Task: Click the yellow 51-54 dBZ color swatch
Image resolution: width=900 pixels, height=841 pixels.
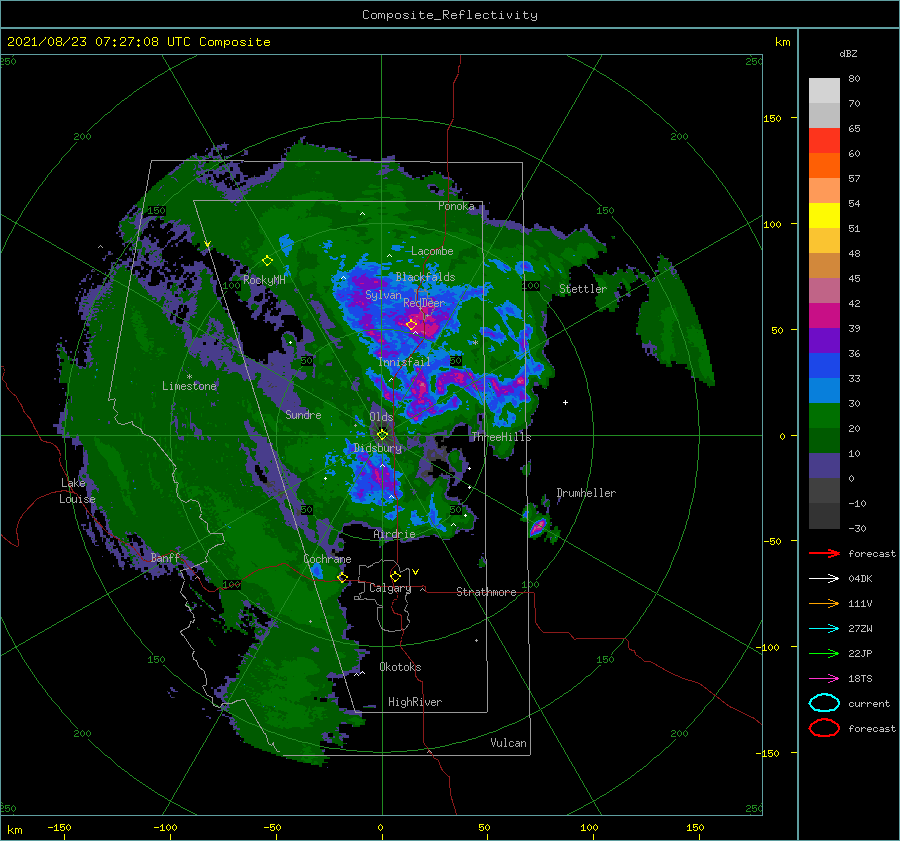Action: [x=824, y=216]
